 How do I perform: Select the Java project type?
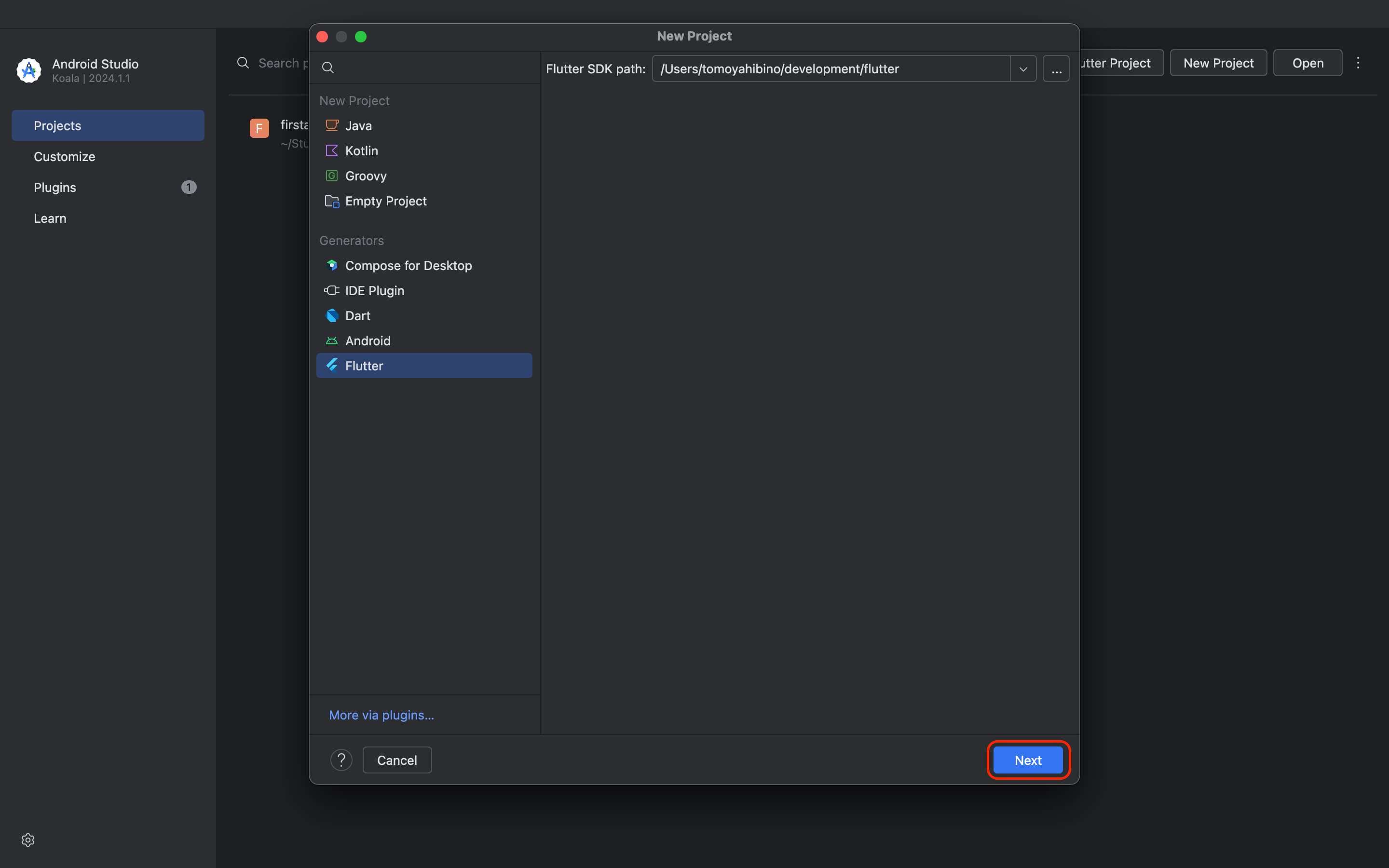click(424, 125)
